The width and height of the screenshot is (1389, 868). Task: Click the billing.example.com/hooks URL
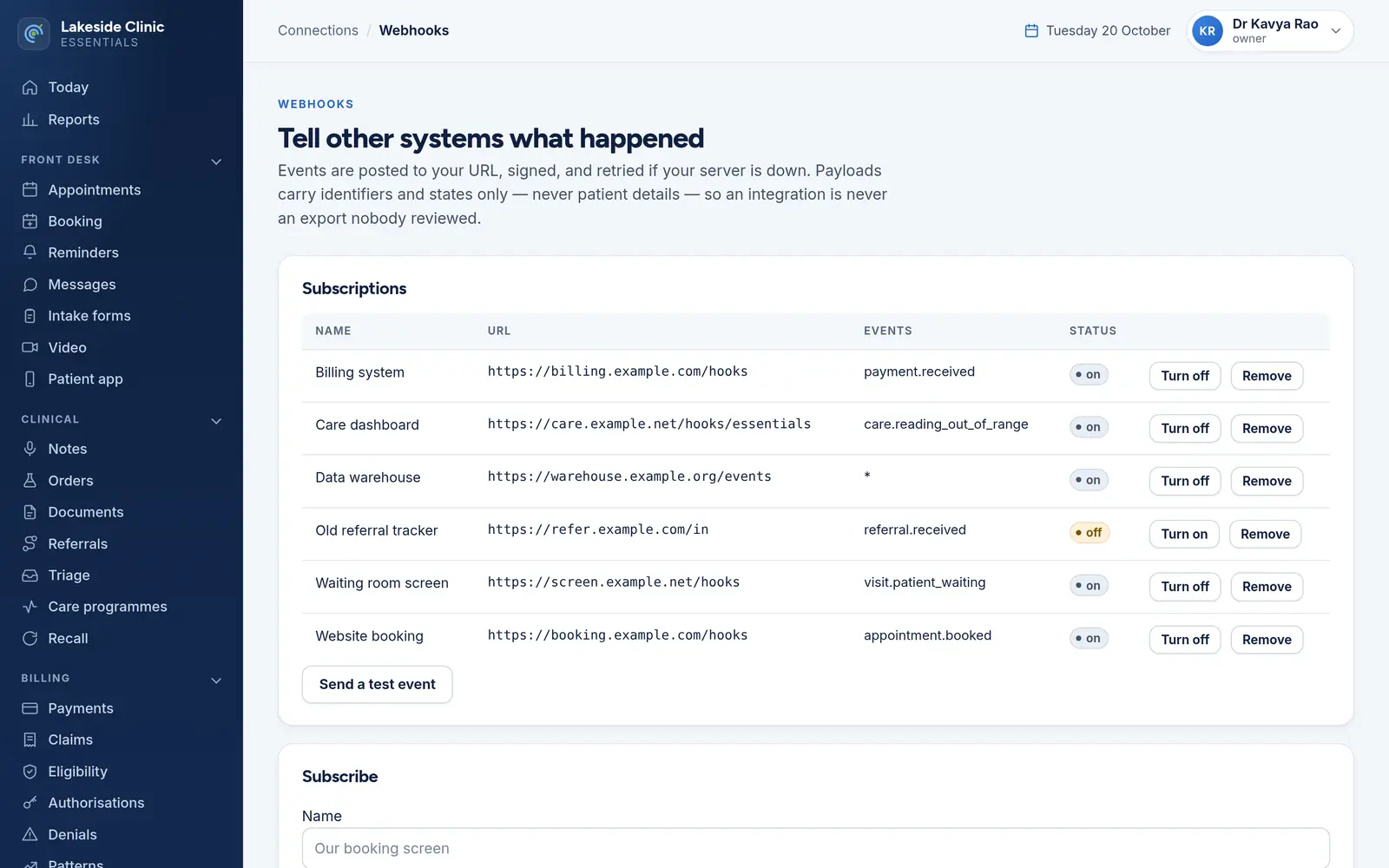pyautogui.click(x=617, y=372)
